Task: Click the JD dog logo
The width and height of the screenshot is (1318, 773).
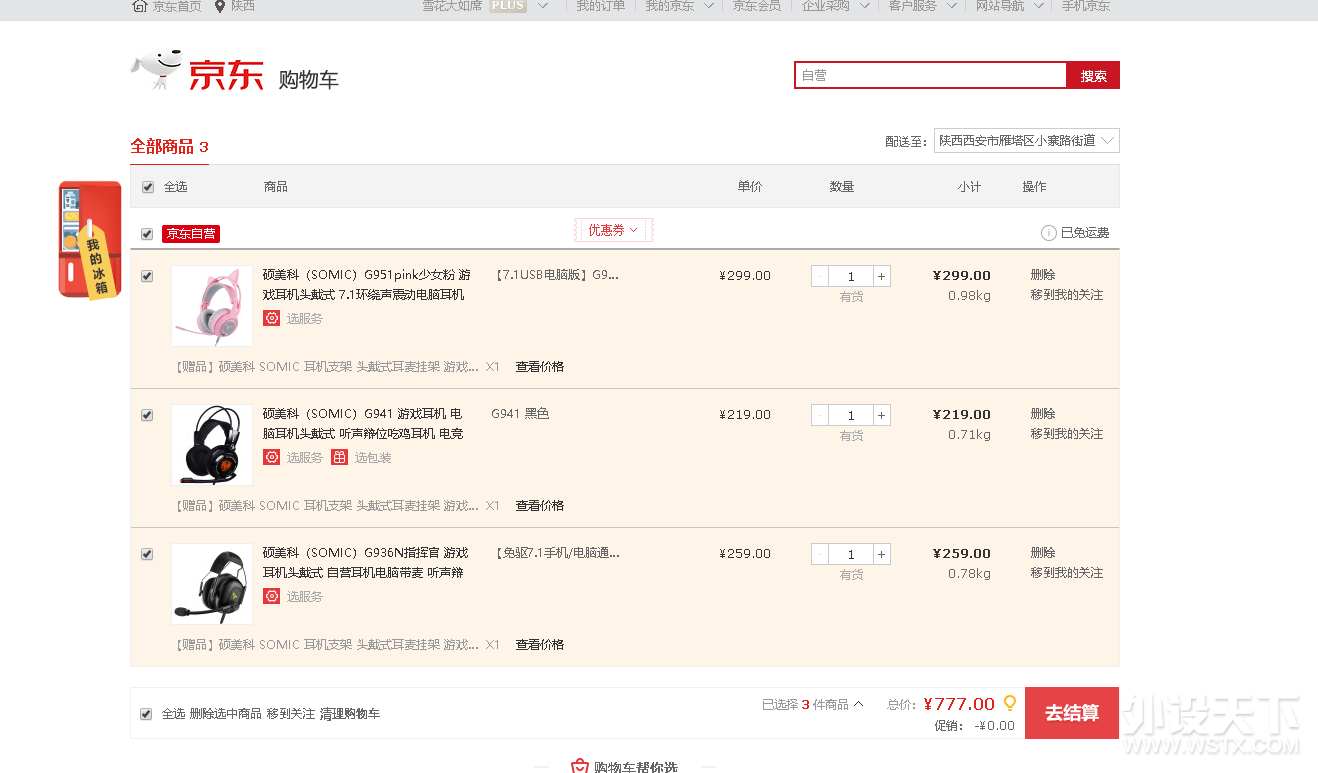Action: (x=156, y=70)
